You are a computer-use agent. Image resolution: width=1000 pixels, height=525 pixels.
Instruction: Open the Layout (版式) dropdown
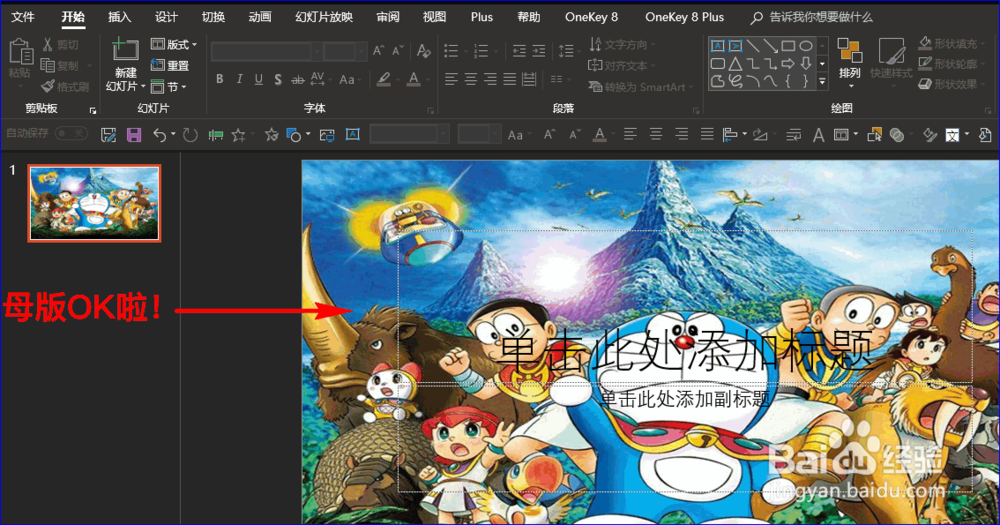point(174,44)
